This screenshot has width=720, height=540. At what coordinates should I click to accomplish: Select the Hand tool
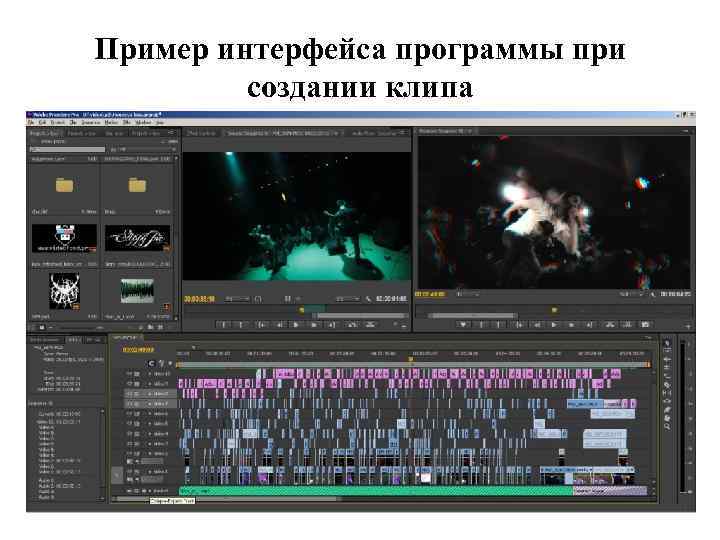click(x=667, y=417)
